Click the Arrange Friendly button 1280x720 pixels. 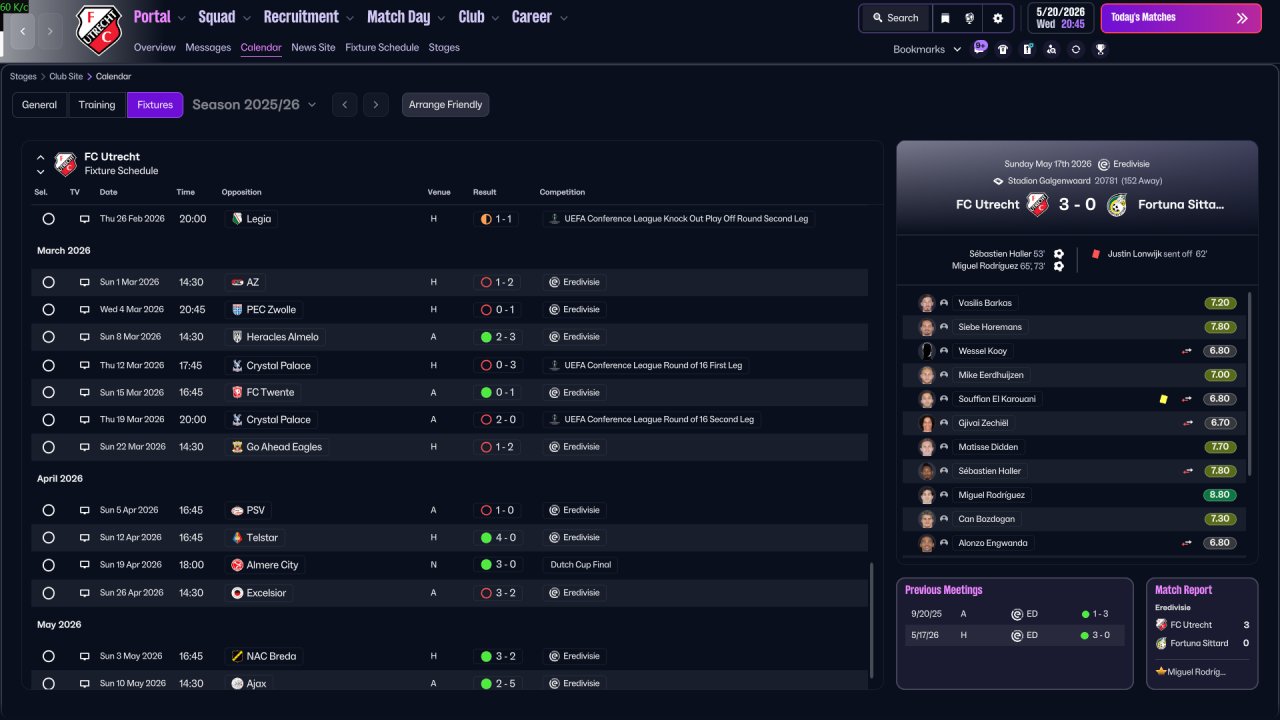coord(446,105)
